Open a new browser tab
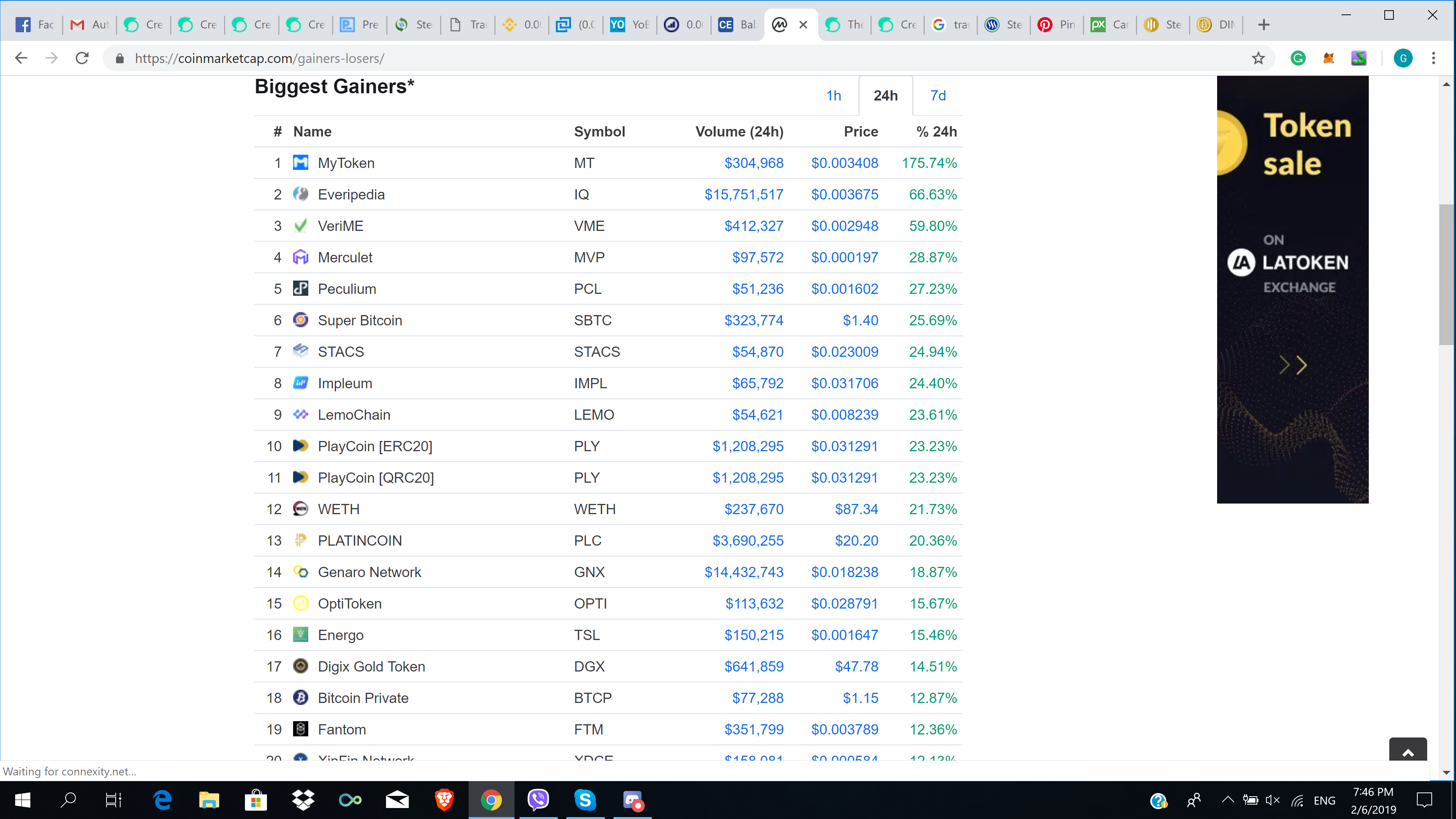Screen dimensions: 1456x819 pyautogui.click(x=1265, y=24)
